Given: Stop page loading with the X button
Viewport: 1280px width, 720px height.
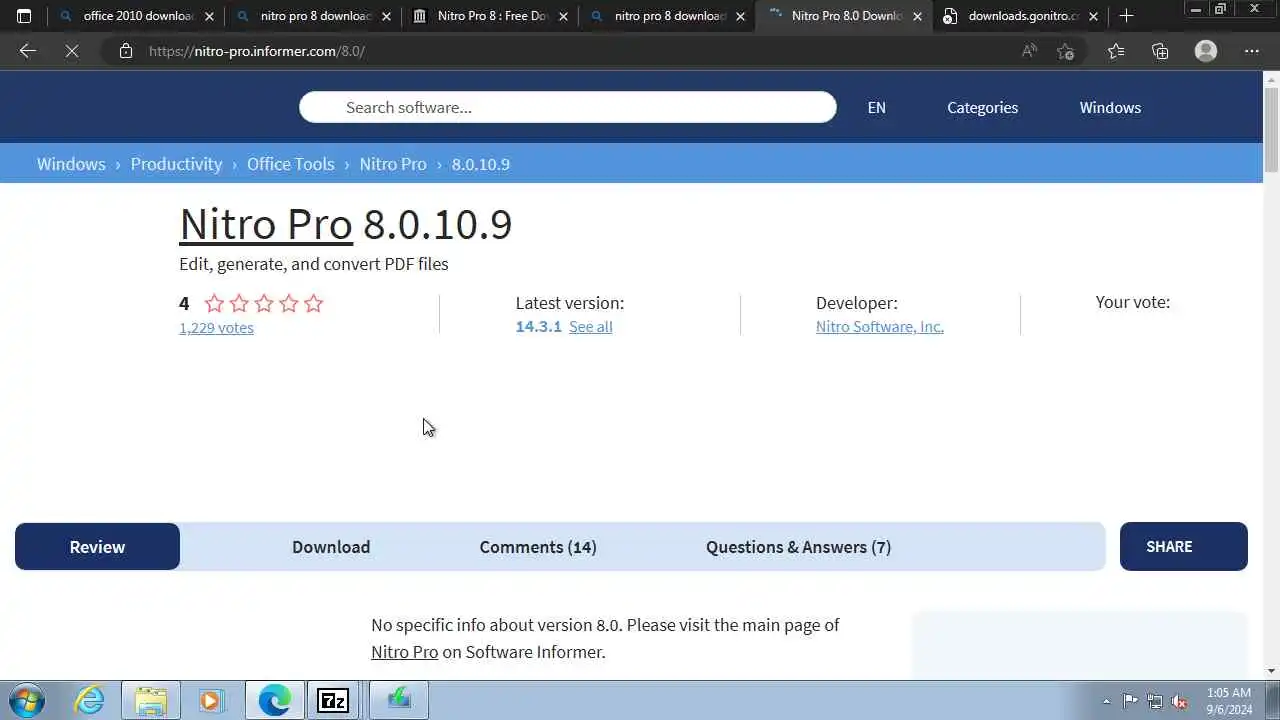Looking at the screenshot, I should coord(72,51).
